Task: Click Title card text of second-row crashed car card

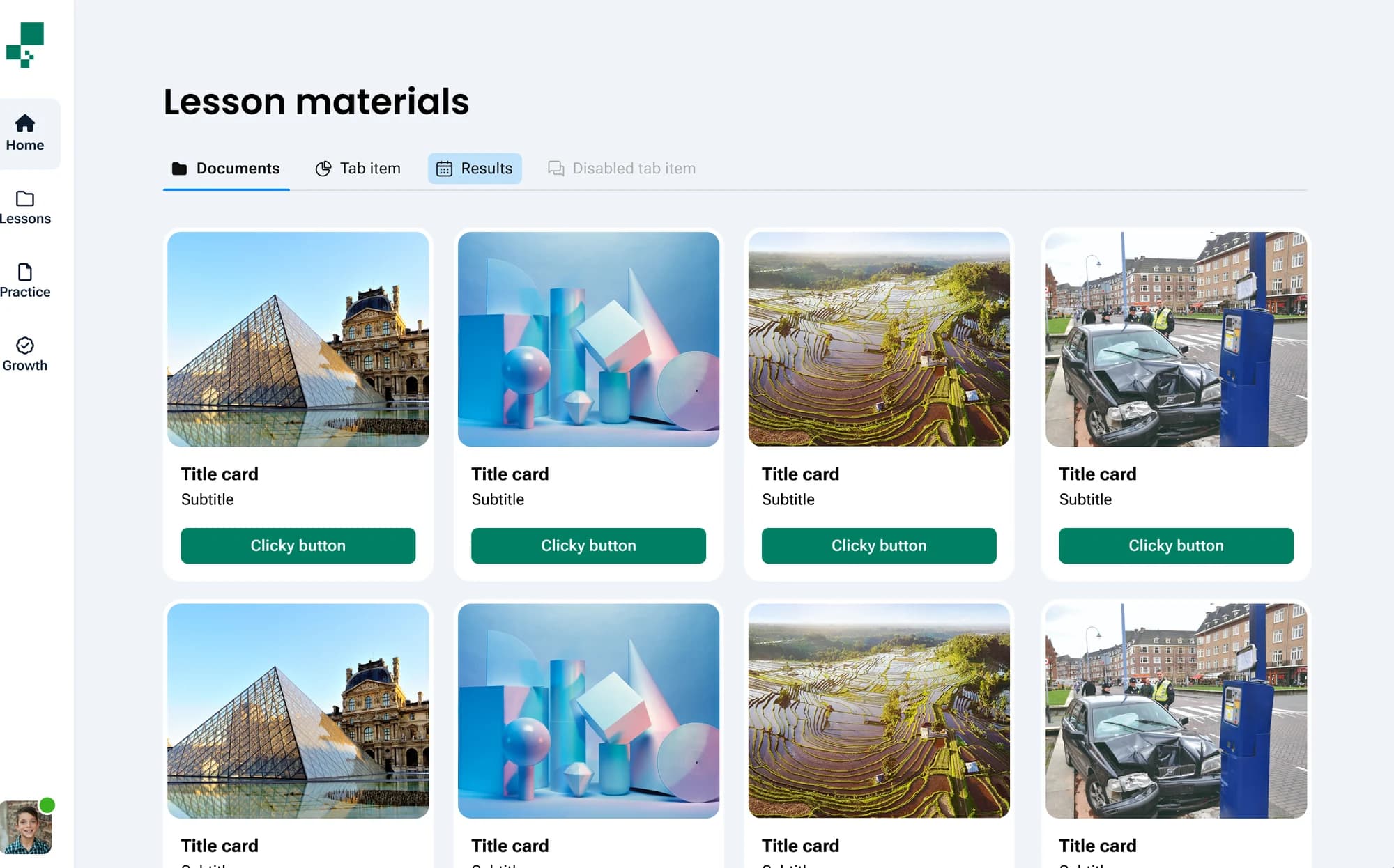Action: [x=1098, y=846]
